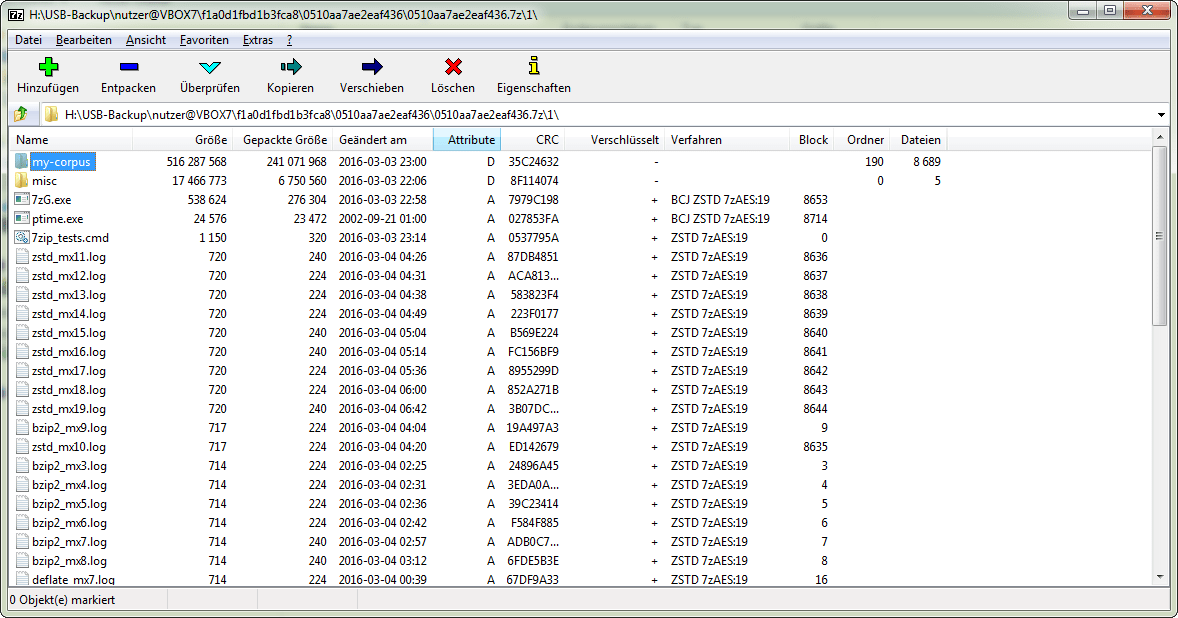Open the Extras menu

[257, 40]
